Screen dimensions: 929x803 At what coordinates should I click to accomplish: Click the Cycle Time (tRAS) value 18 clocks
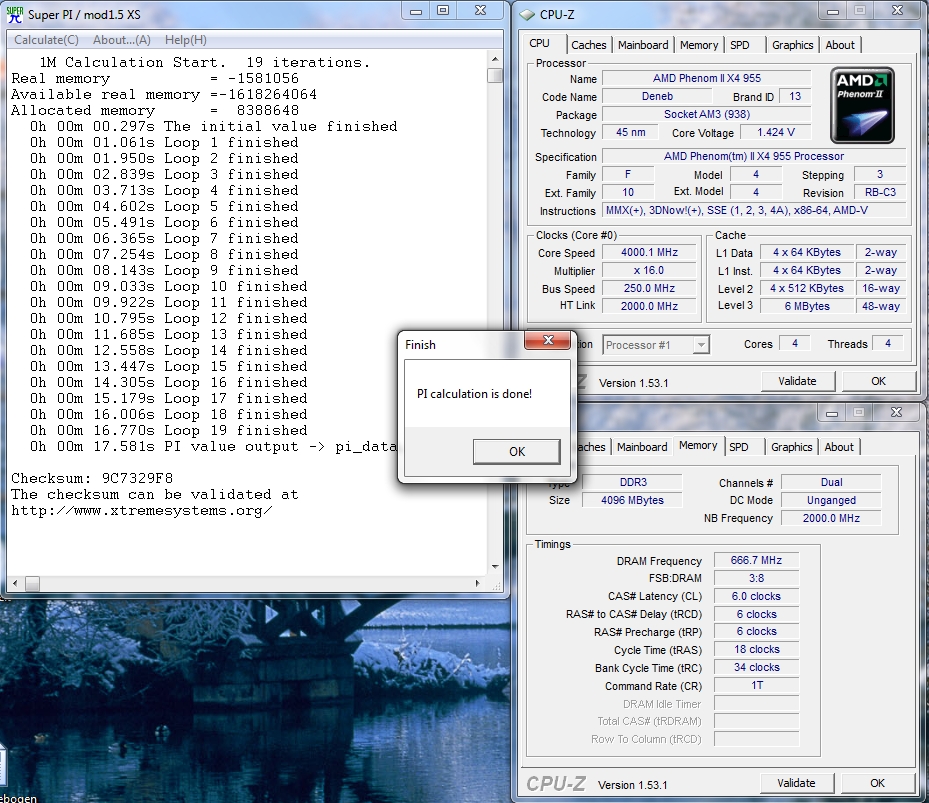756,650
